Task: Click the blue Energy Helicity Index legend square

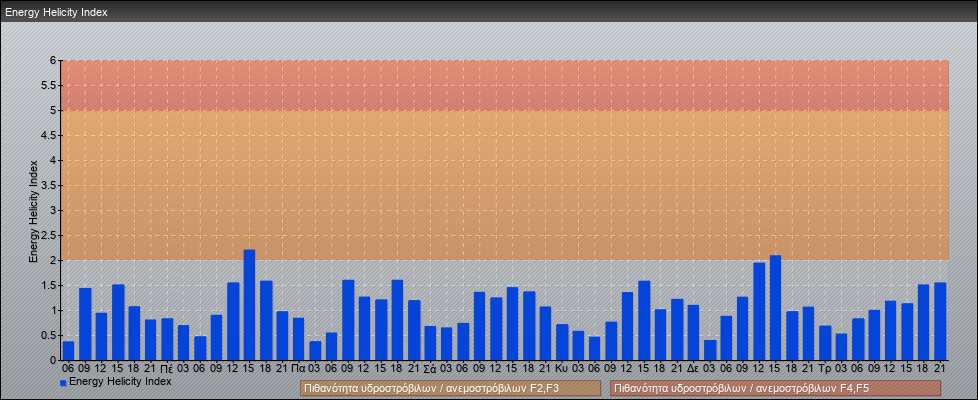Action: 63,383
